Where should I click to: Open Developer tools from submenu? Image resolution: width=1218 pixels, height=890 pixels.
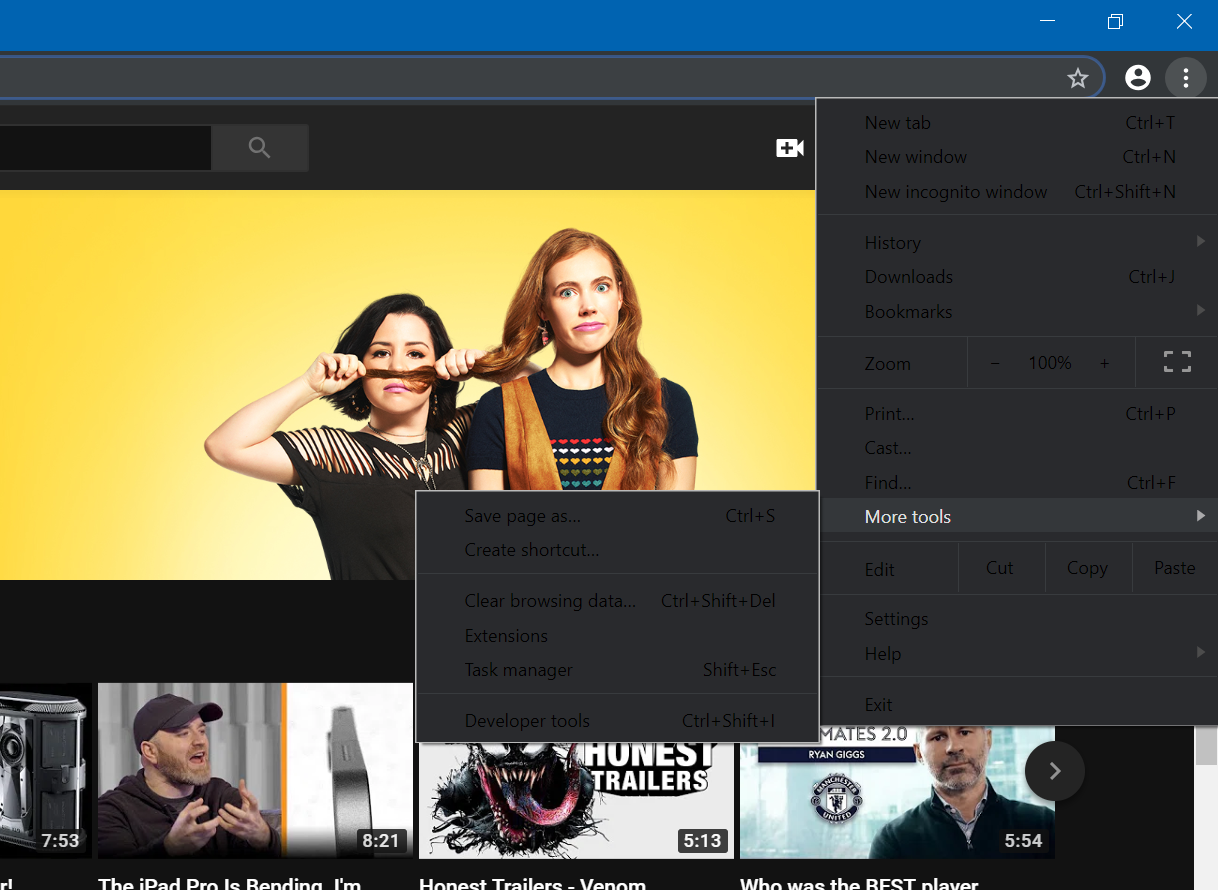pyautogui.click(x=527, y=721)
